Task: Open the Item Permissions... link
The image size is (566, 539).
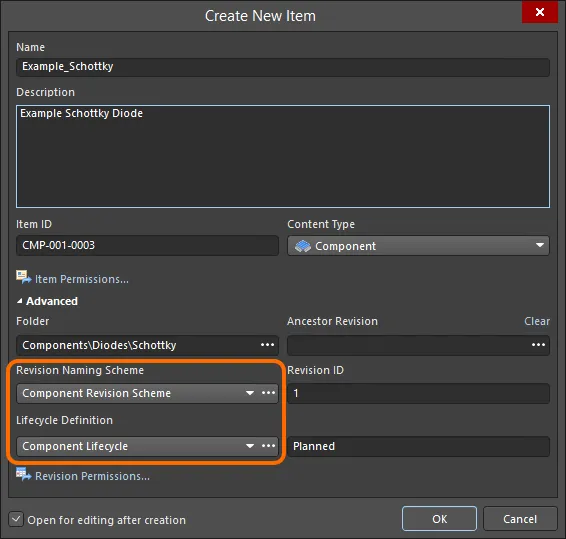Action: [82, 279]
